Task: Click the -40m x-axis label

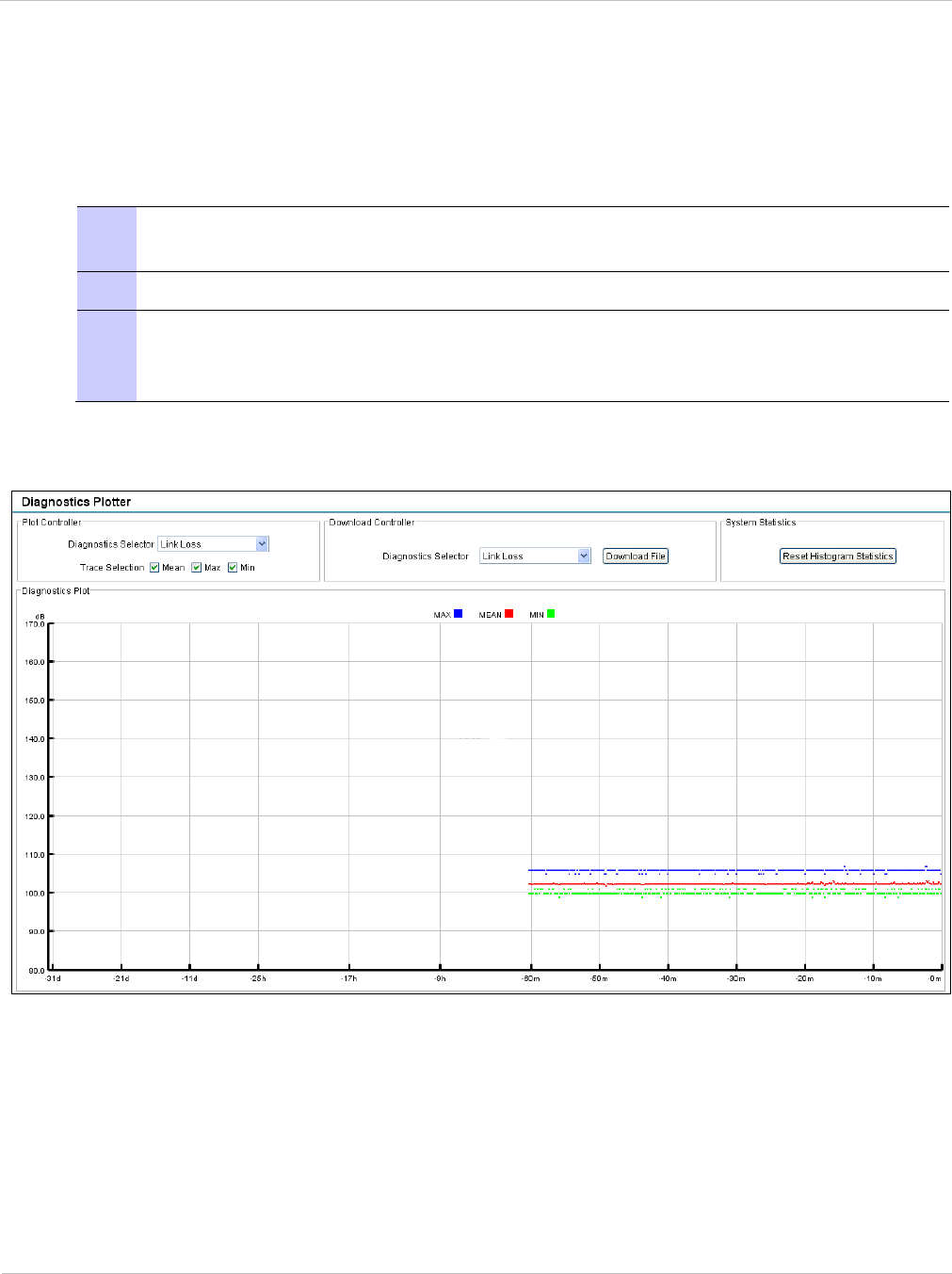Action: [x=668, y=979]
